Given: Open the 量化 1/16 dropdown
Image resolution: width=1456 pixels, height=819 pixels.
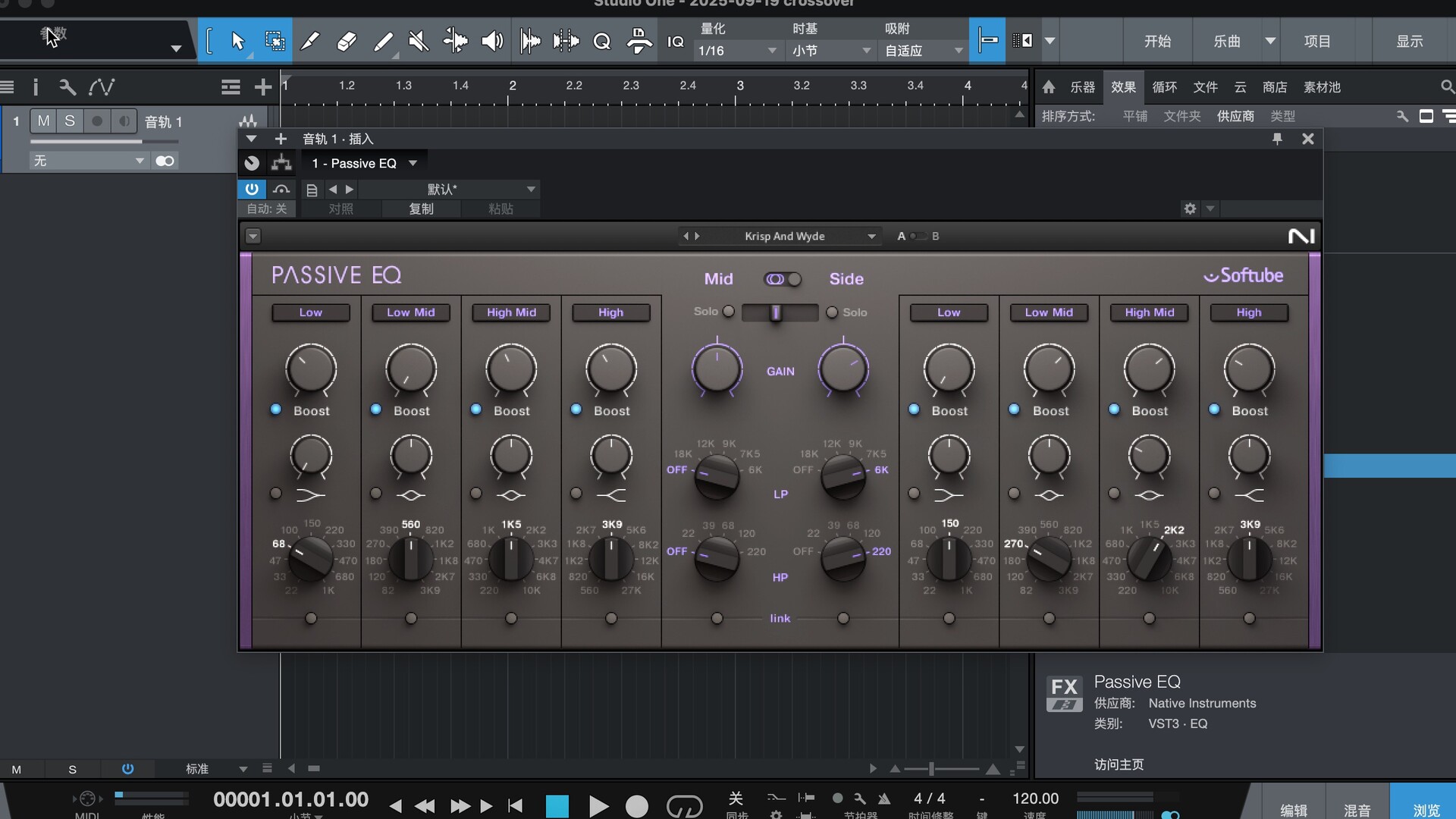Looking at the screenshot, I should pyautogui.click(x=739, y=51).
